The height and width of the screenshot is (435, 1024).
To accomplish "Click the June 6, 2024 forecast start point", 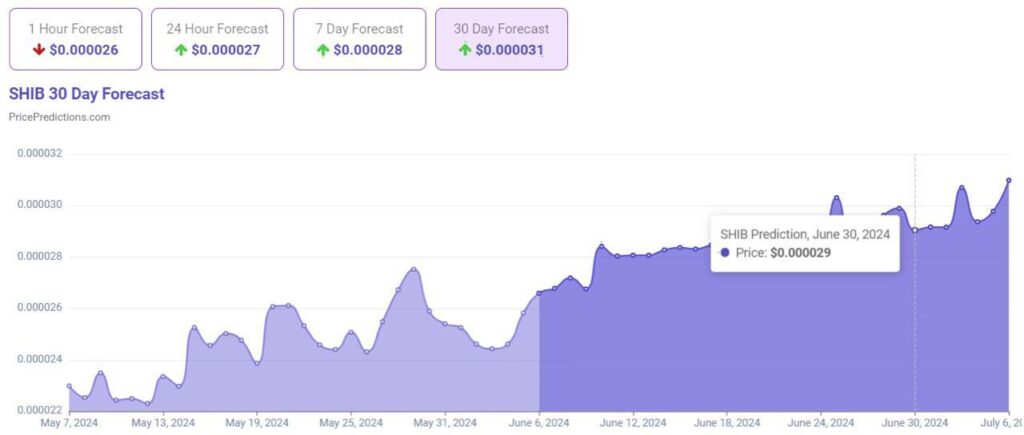I will tap(539, 293).
